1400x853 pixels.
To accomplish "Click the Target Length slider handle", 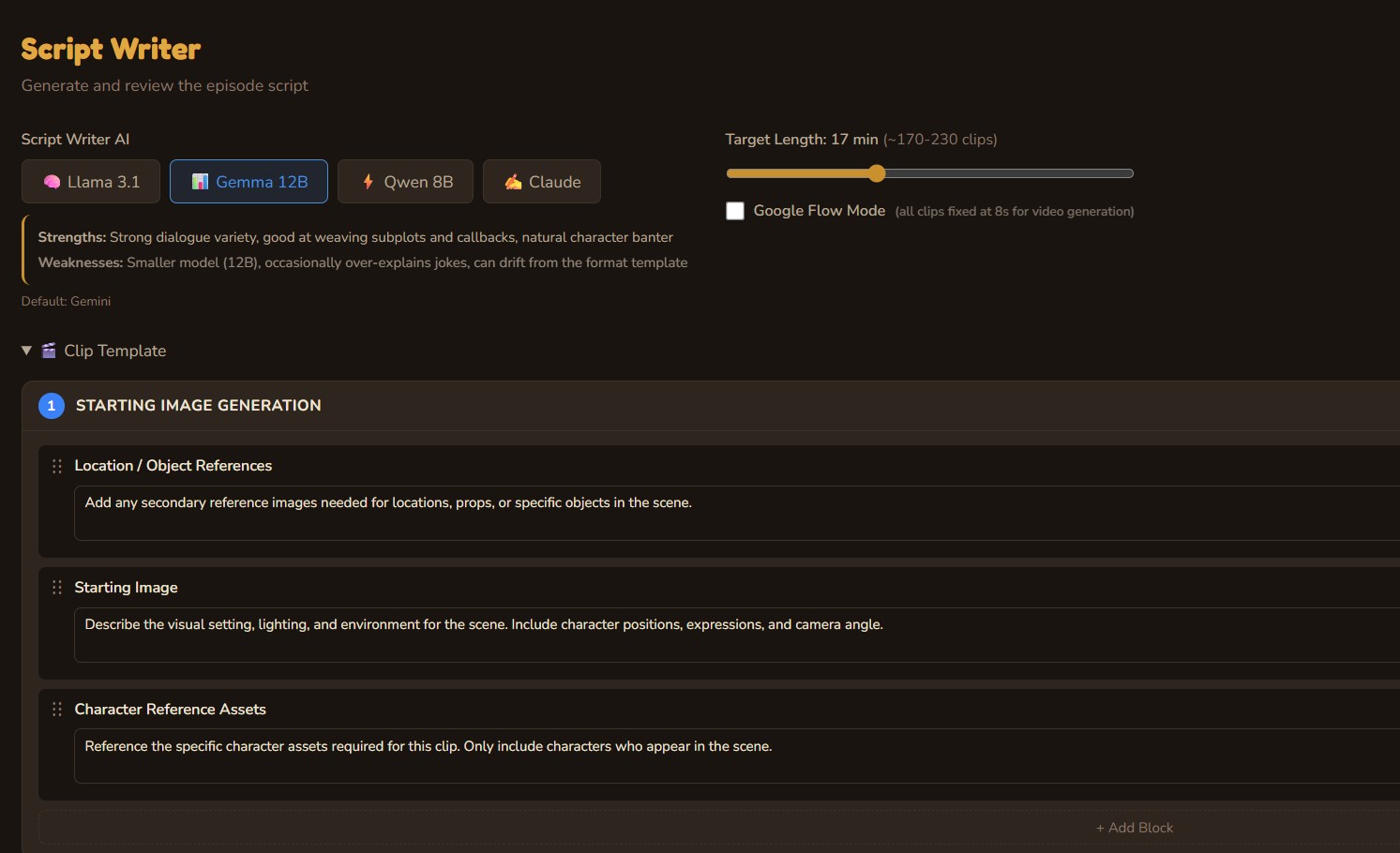I will click(x=877, y=173).
